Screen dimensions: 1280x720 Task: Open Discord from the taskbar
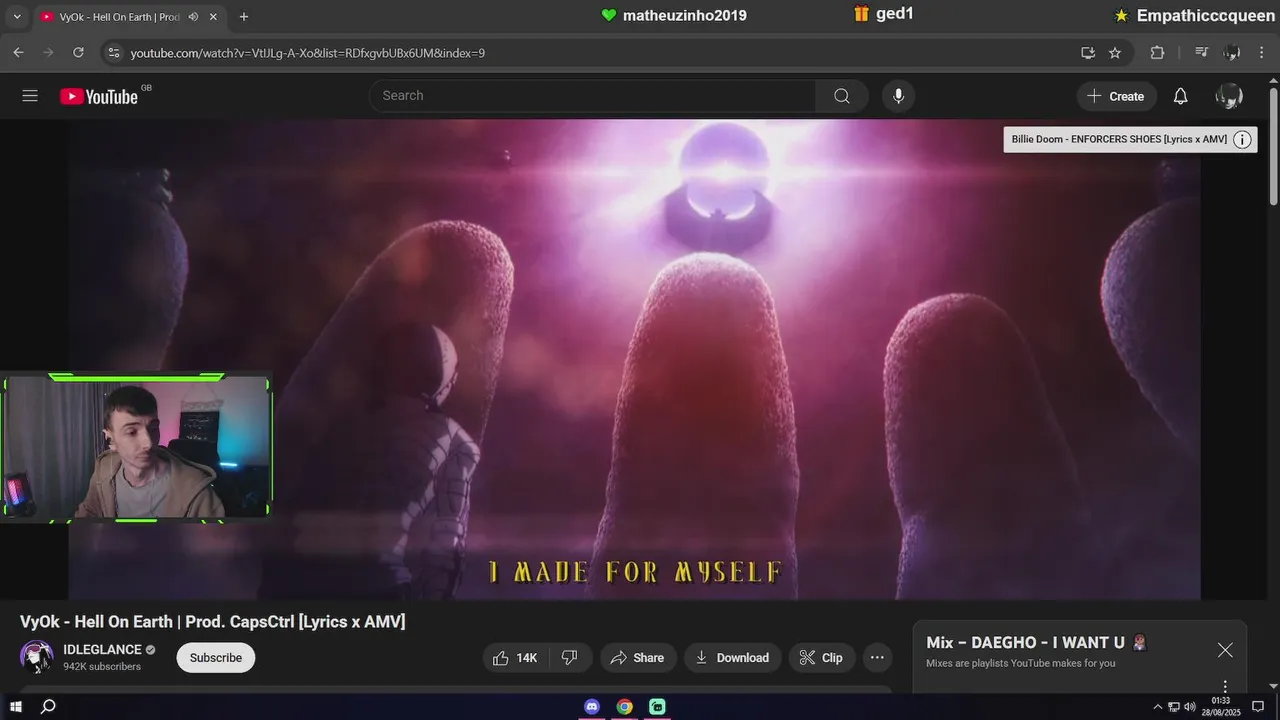(x=592, y=707)
